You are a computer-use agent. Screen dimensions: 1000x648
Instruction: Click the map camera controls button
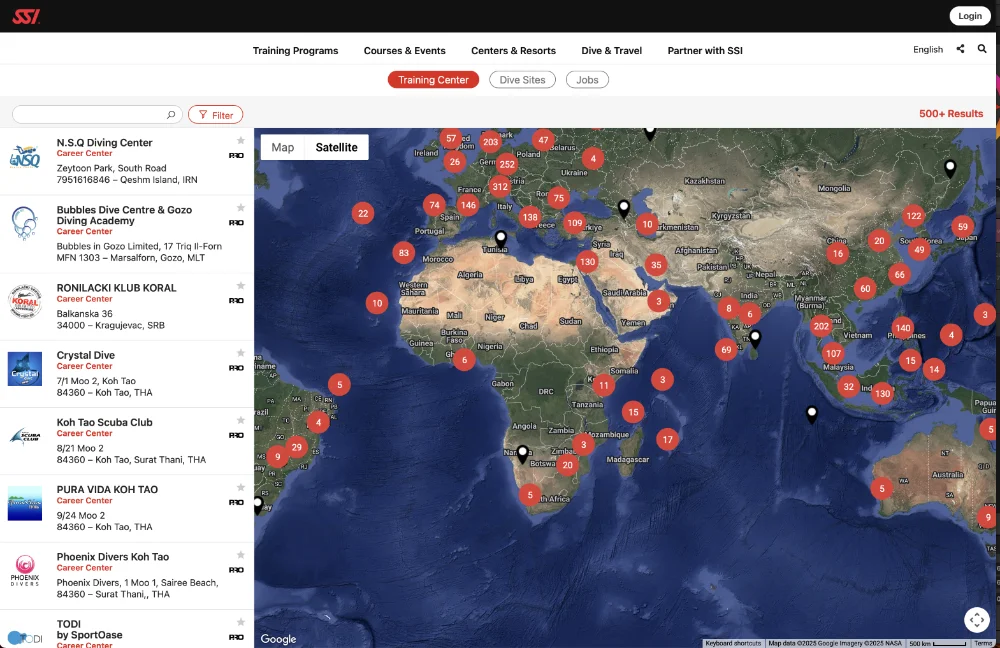[x=976, y=619]
